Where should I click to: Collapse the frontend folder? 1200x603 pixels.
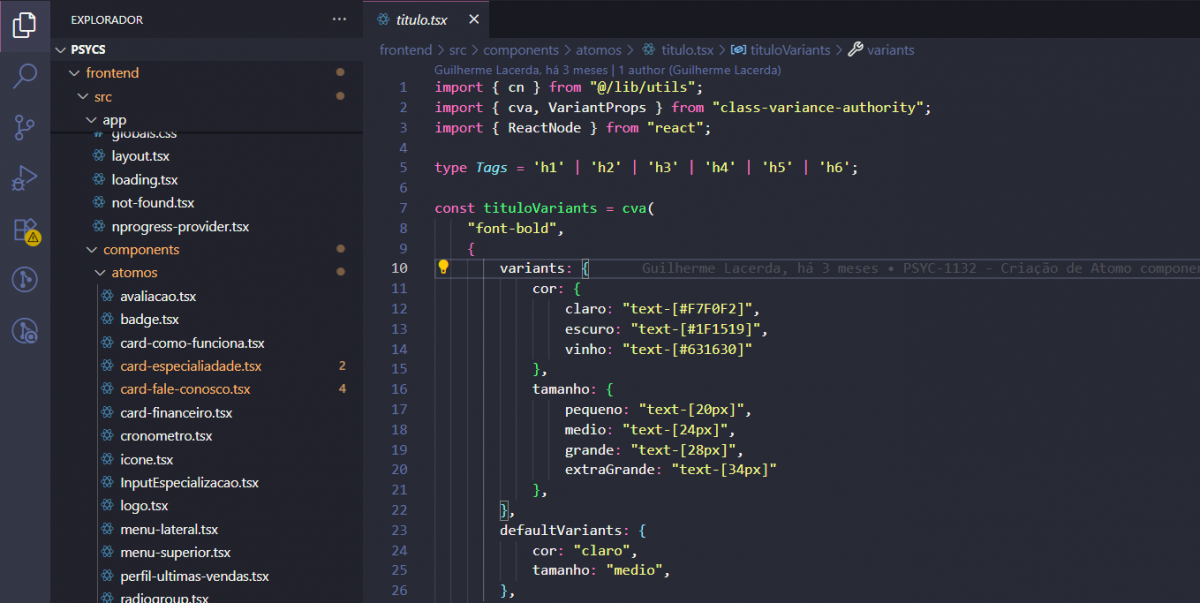click(112, 73)
